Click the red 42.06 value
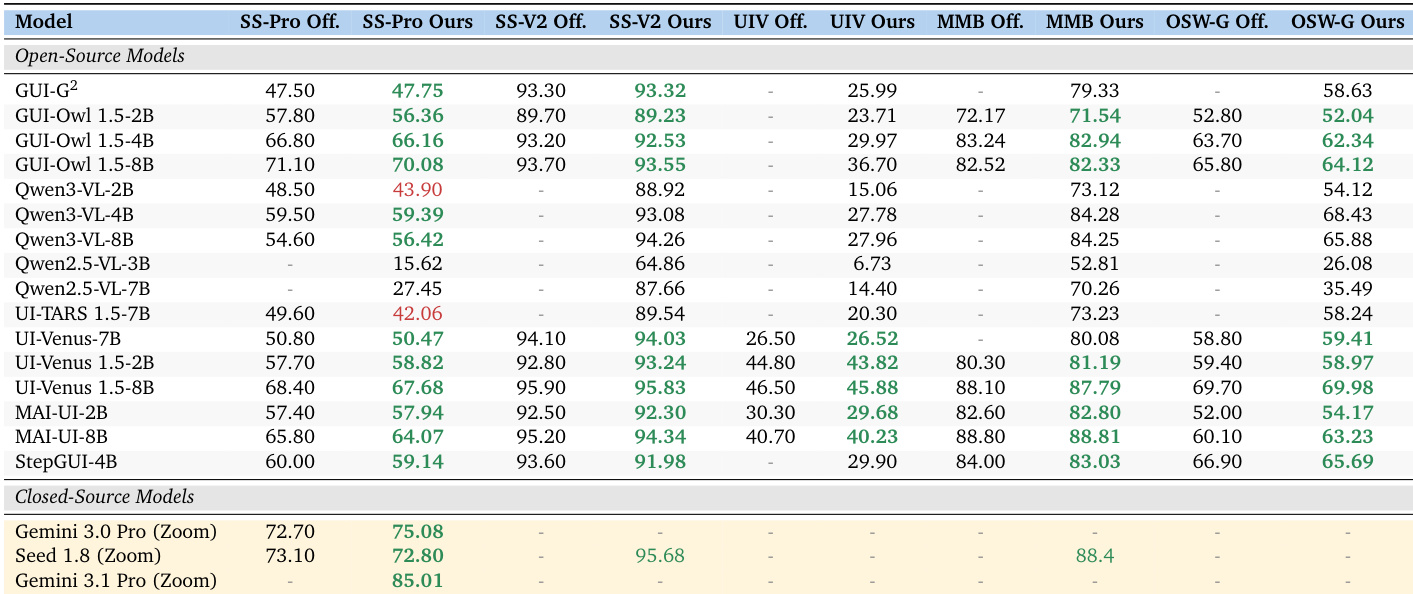This screenshot has height=594, width=1413. (417, 314)
